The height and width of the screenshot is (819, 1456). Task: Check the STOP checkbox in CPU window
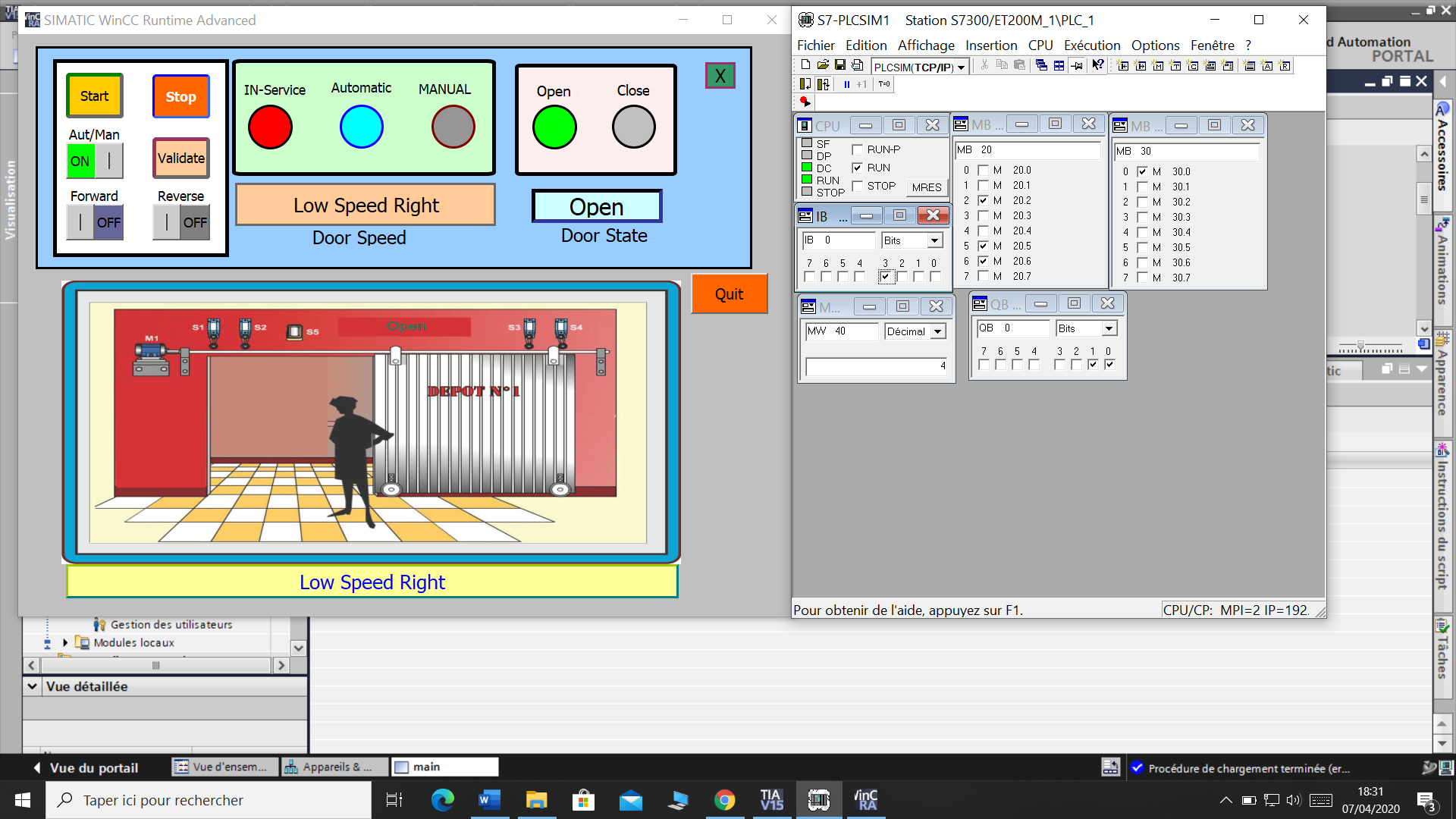858,186
